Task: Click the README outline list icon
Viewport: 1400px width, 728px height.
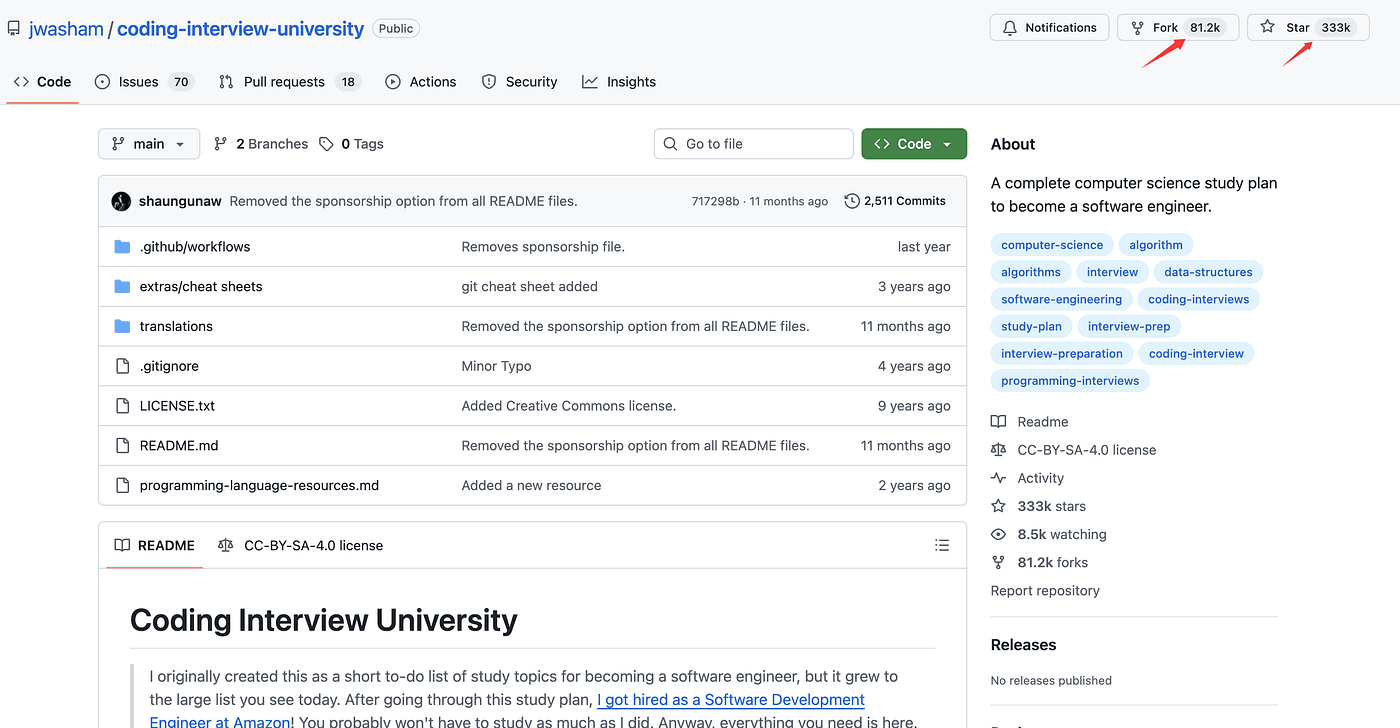Action: click(x=941, y=545)
